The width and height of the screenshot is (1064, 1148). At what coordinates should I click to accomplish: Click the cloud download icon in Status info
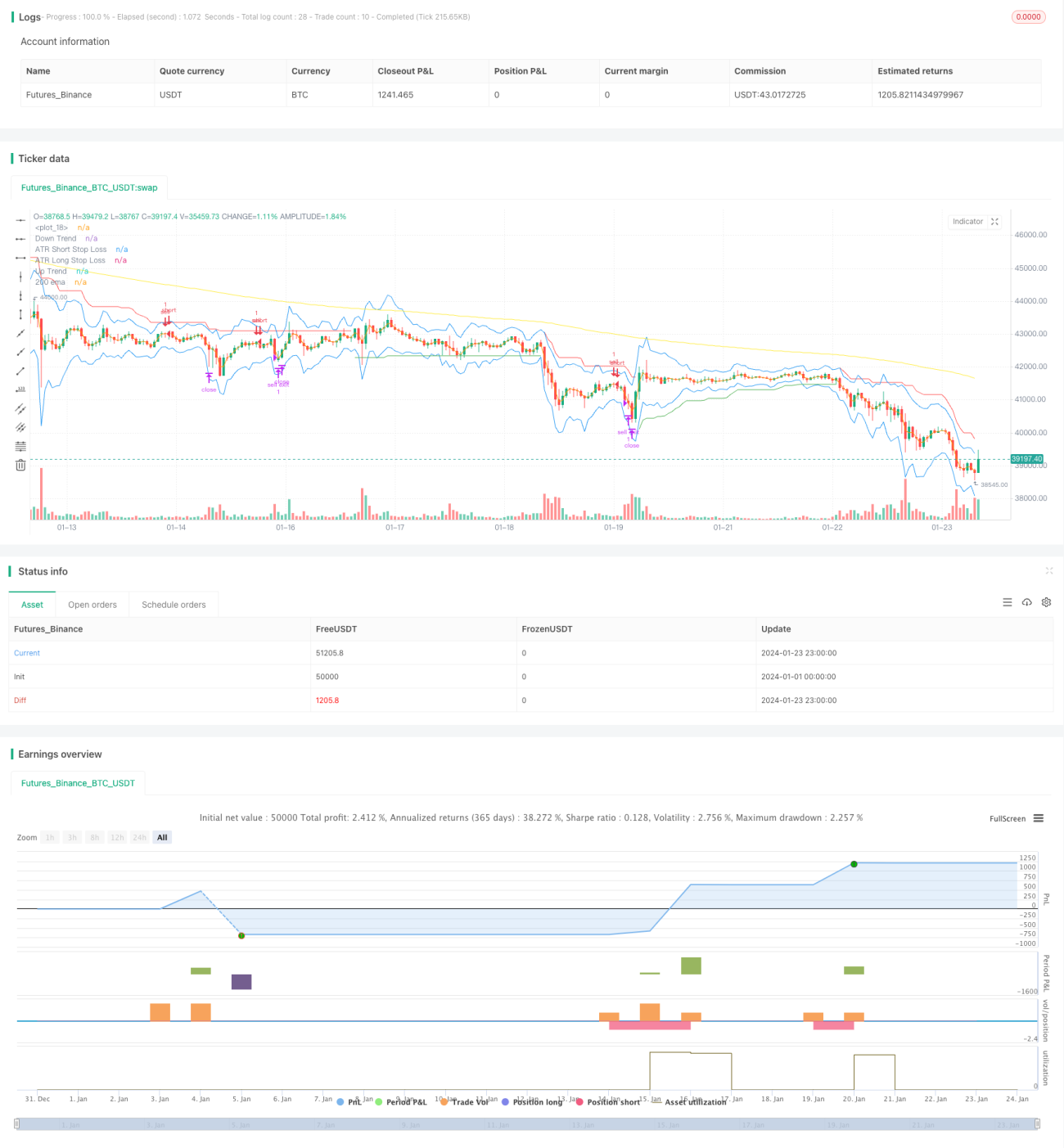point(1026,602)
